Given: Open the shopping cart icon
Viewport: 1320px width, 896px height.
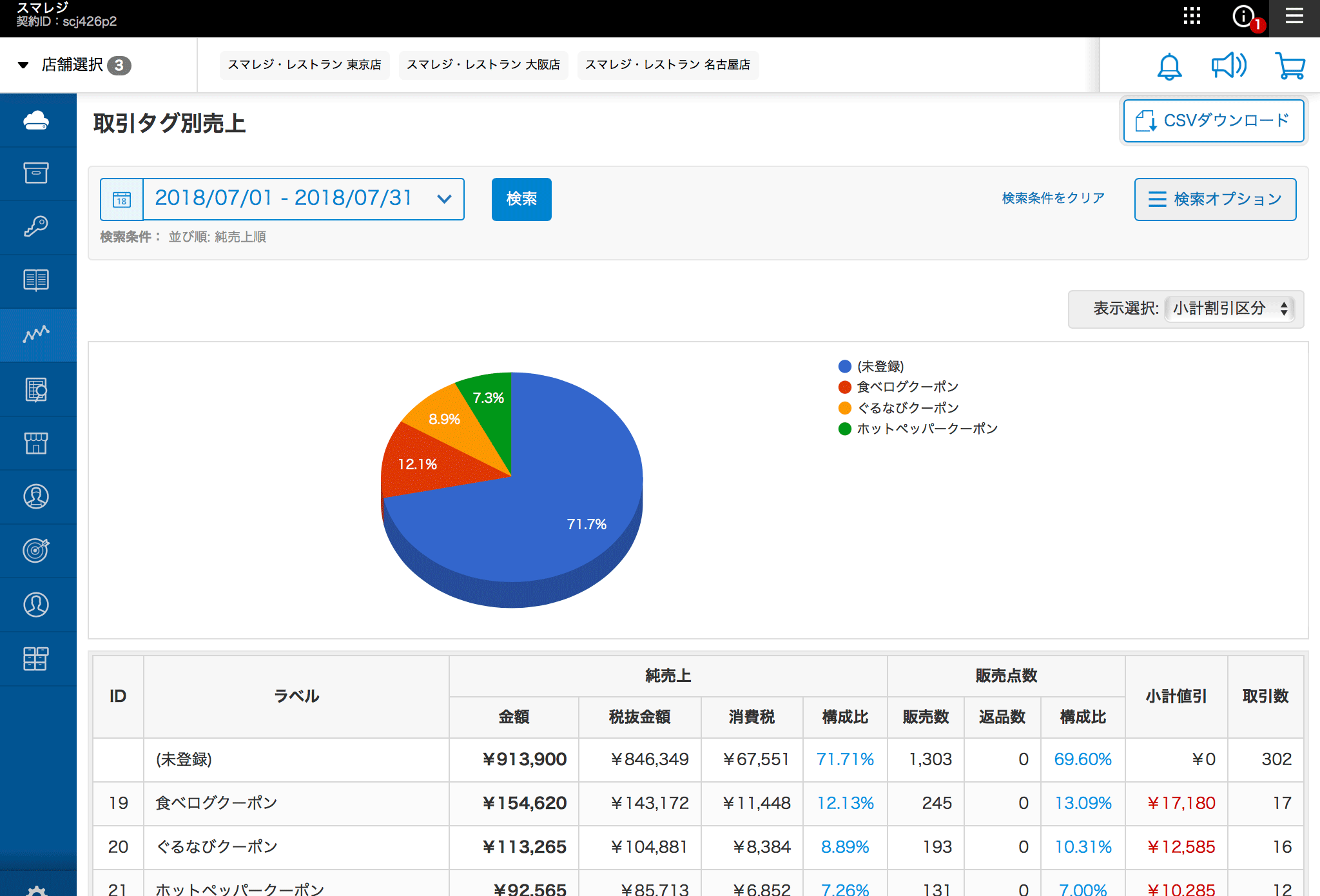Looking at the screenshot, I should click(x=1290, y=66).
